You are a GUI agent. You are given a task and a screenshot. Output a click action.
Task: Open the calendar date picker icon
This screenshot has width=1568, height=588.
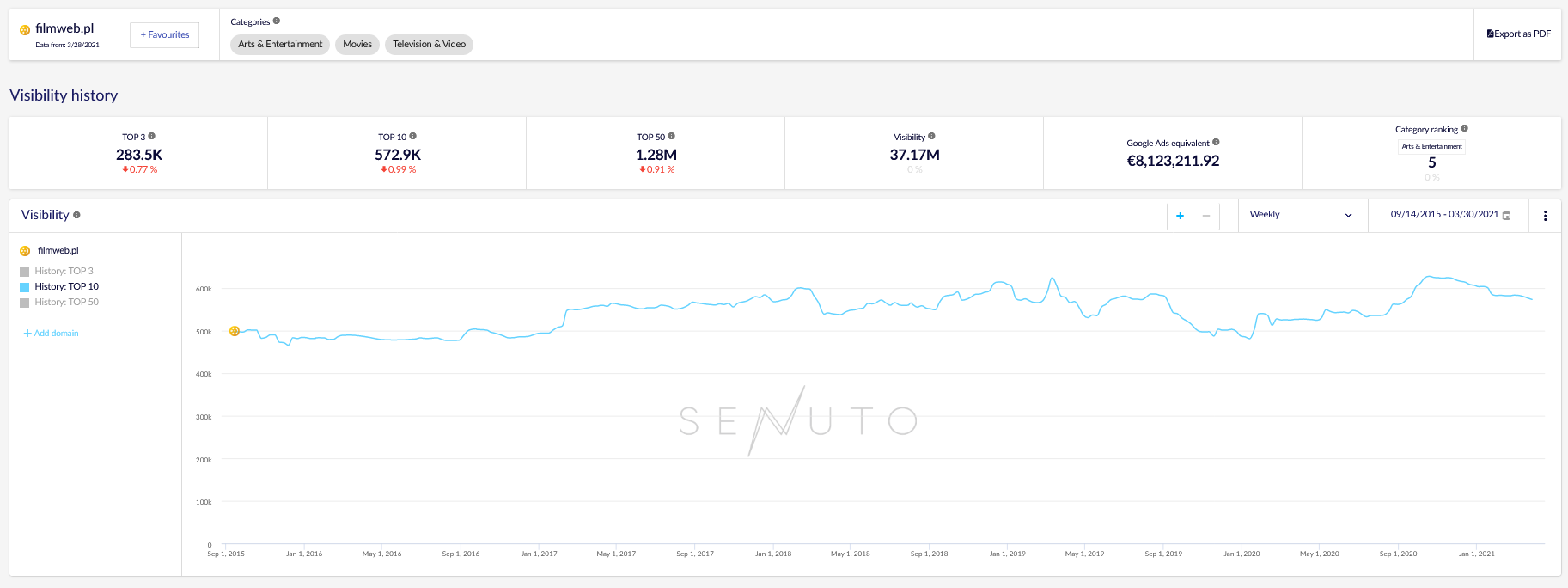pyautogui.click(x=1506, y=216)
